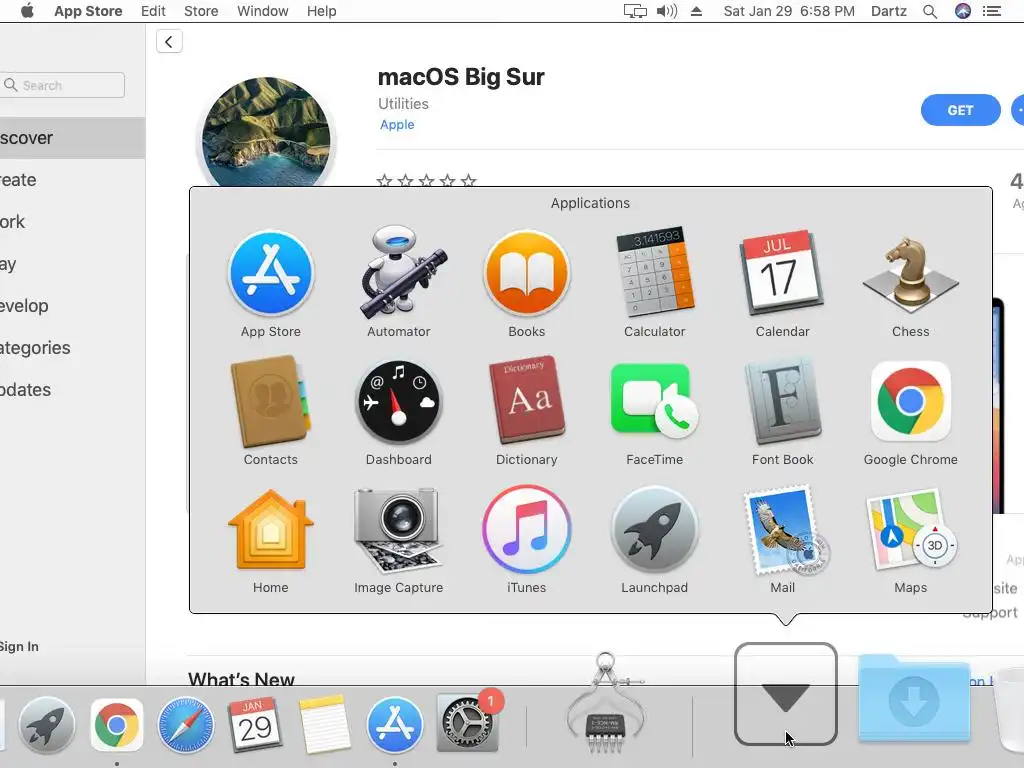Open App Store from Applications grid
The height and width of the screenshot is (768, 1024).
coord(270,273)
